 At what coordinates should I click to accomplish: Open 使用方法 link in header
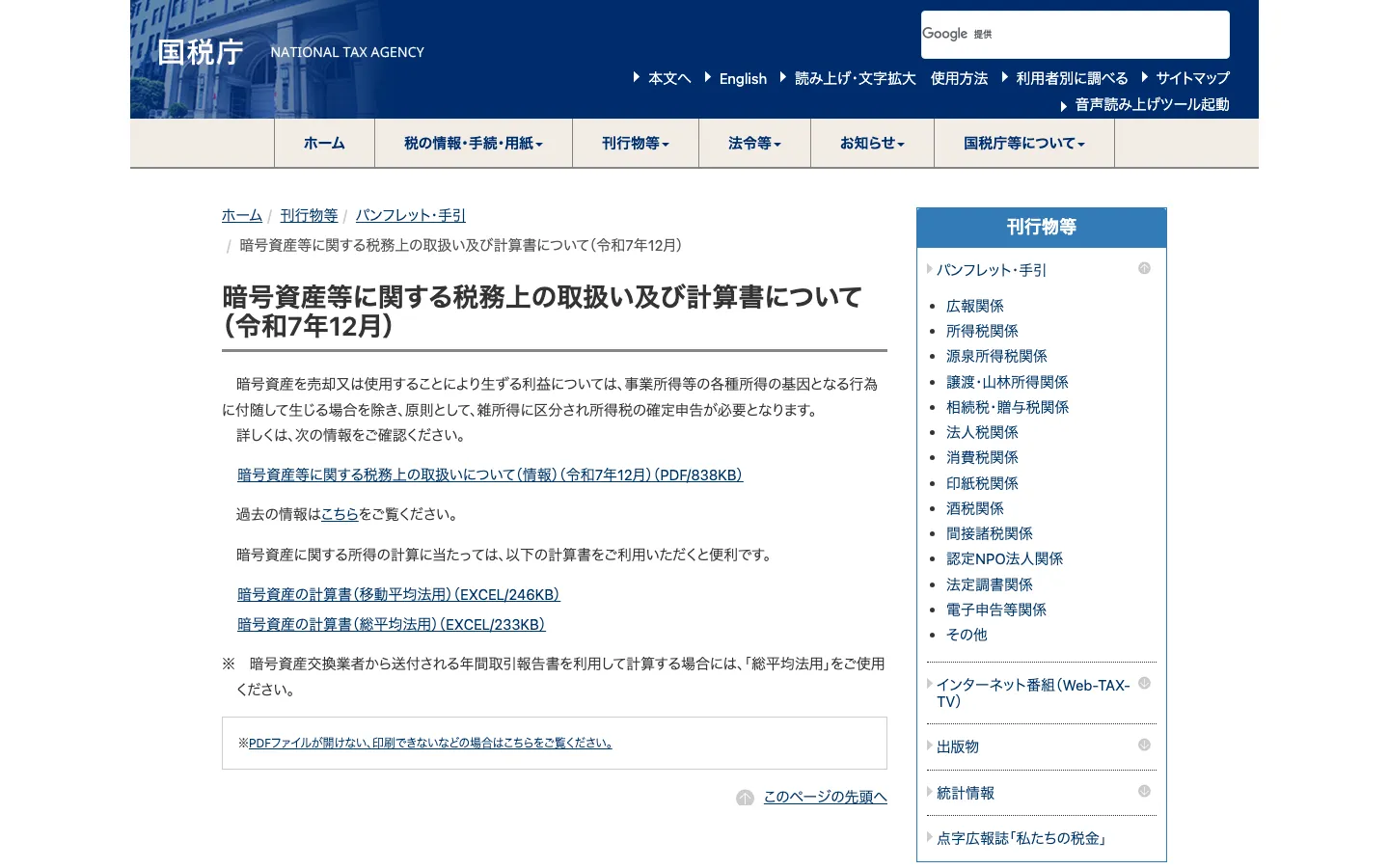(959, 78)
